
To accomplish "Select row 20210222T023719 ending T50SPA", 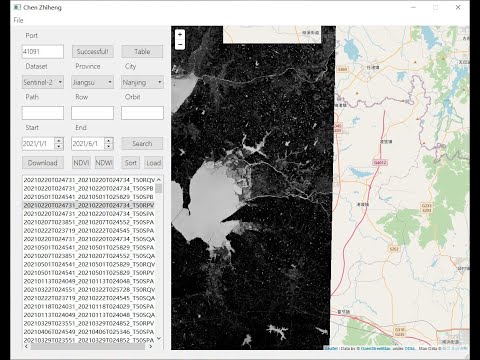I will tap(89, 231).
